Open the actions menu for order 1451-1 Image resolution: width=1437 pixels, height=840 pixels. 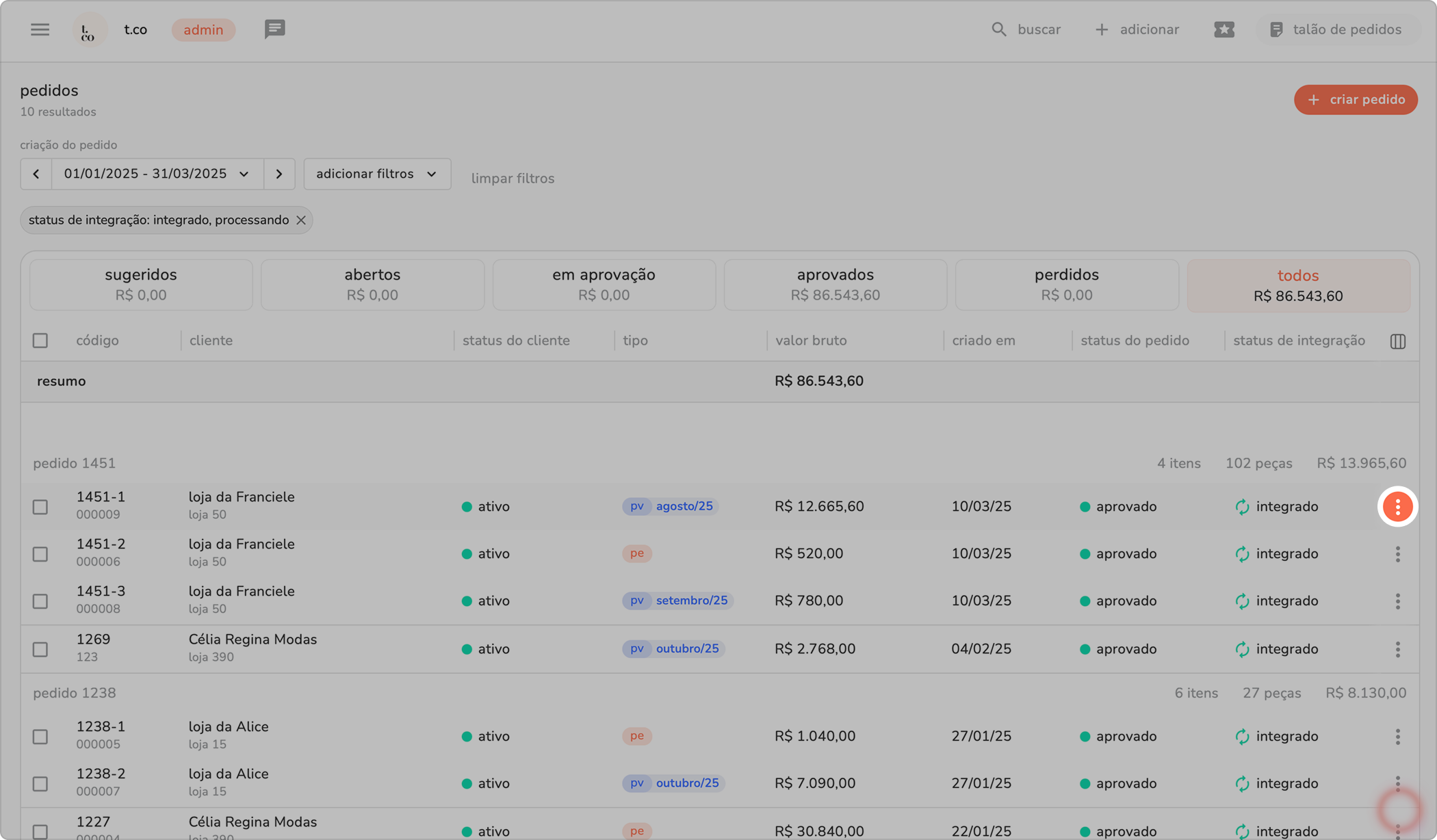pyautogui.click(x=1397, y=507)
